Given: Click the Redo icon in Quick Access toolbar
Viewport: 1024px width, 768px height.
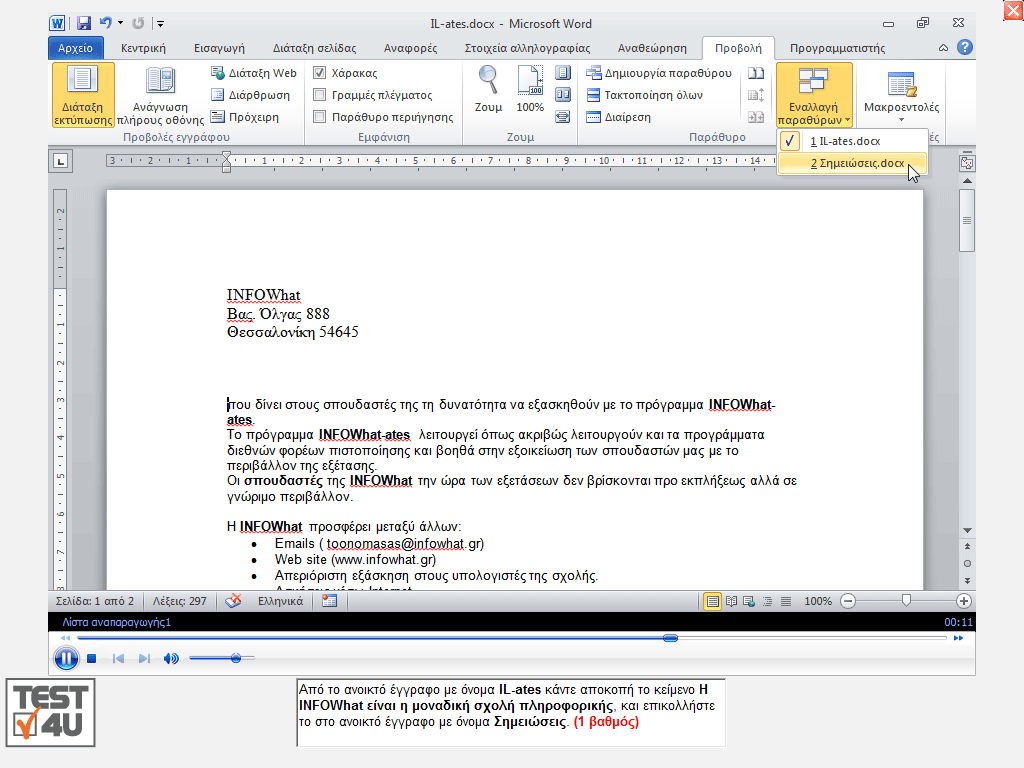Looking at the screenshot, I should coord(138,24).
